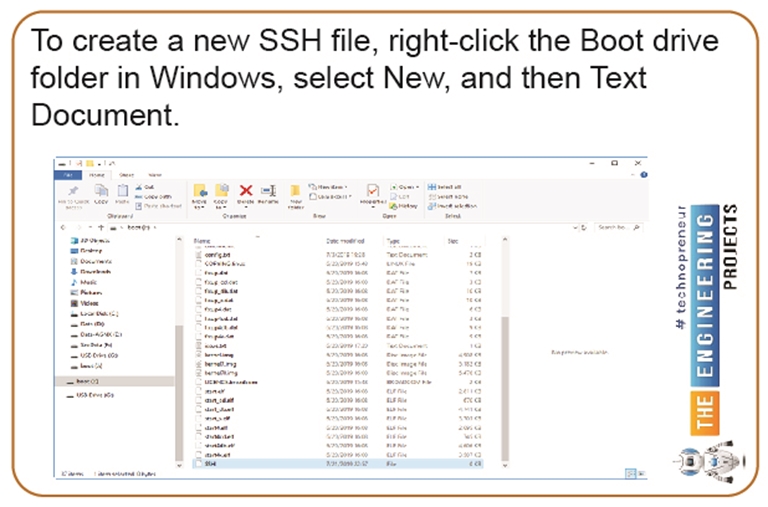The height and width of the screenshot is (507, 768).
Task: Click the Delete icon in the ribbon
Action: tap(245, 192)
